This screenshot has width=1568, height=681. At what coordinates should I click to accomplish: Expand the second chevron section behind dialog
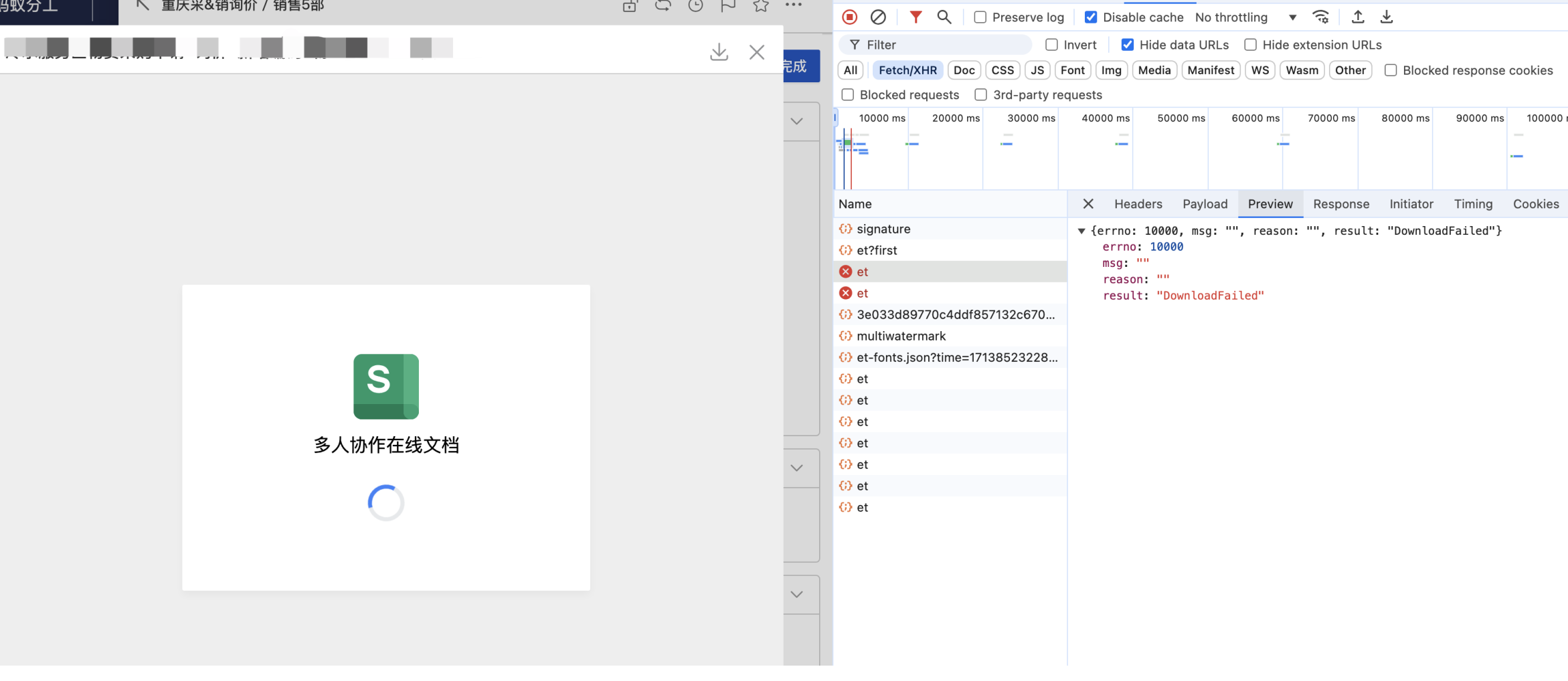point(796,468)
